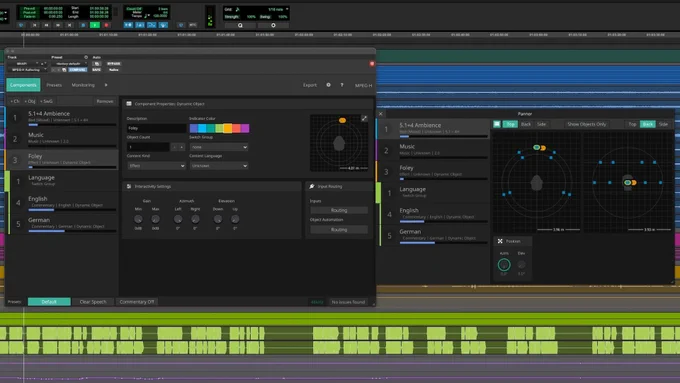Click the Gain Min knob
The width and height of the screenshot is (680, 383).
click(x=138, y=219)
